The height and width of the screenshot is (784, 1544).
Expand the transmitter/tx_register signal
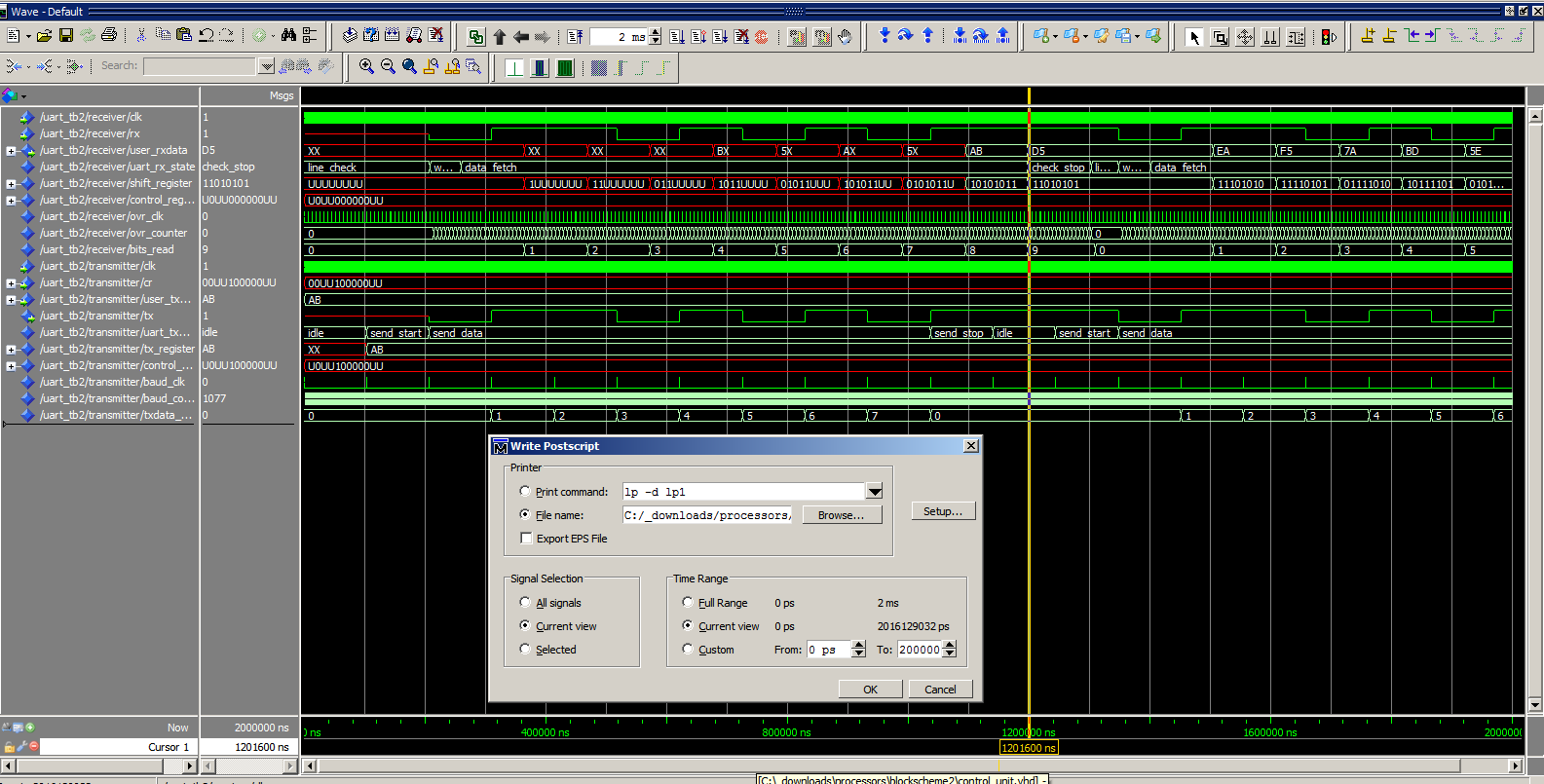(11, 350)
